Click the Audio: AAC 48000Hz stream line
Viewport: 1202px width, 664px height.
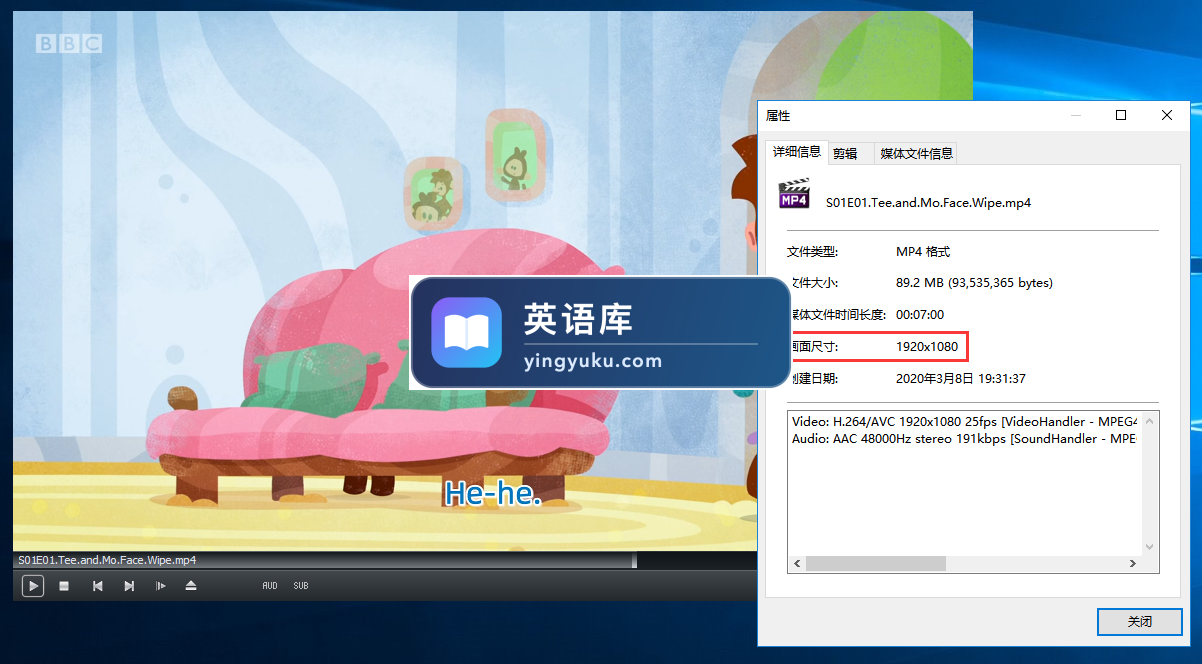[964, 438]
